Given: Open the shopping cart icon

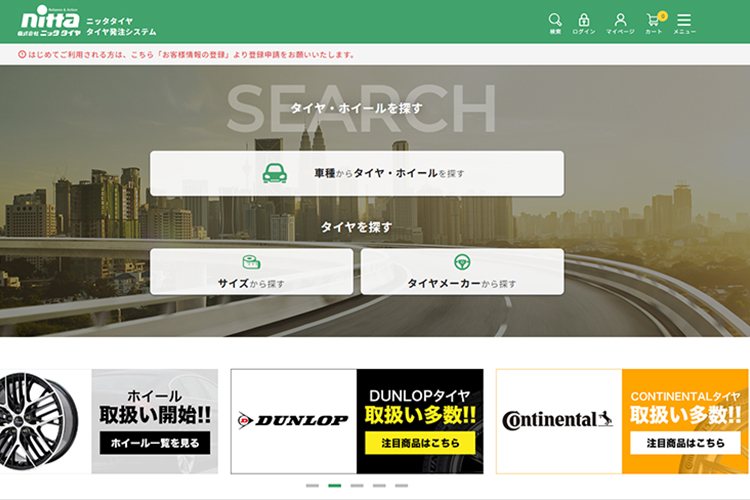Looking at the screenshot, I should pyautogui.click(x=653, y=23).
